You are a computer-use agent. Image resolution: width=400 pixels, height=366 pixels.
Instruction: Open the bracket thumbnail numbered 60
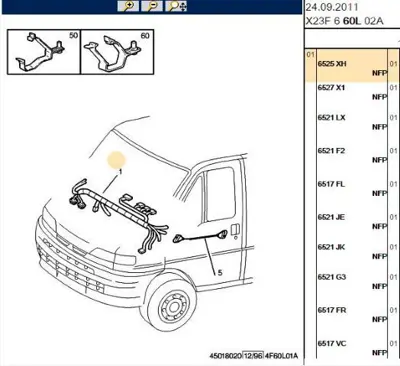point(117,52)
